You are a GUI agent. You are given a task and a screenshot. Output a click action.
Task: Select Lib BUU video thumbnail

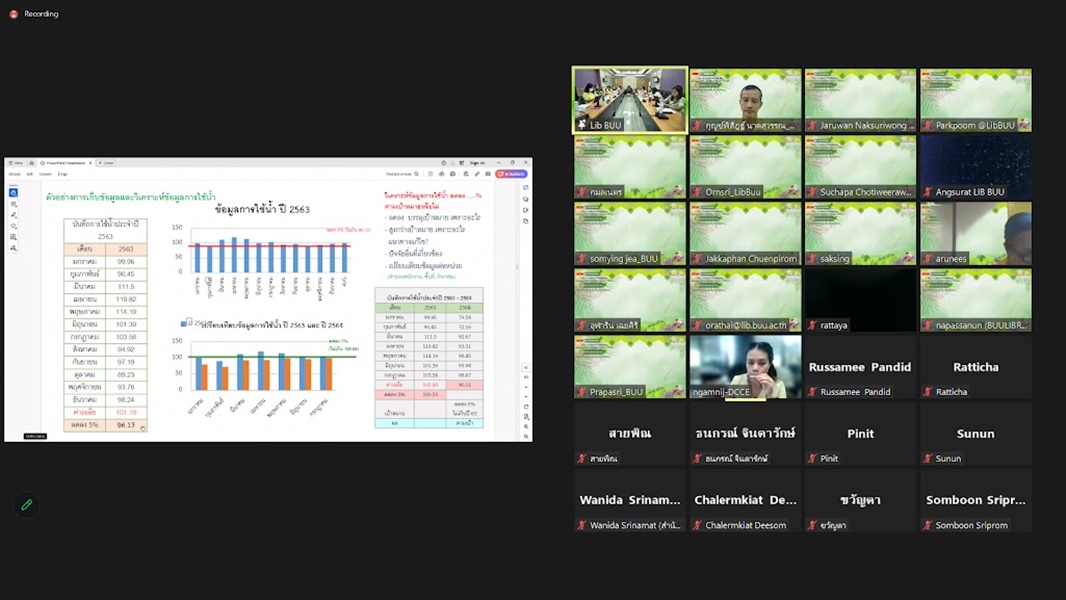(x=630, y=100)
